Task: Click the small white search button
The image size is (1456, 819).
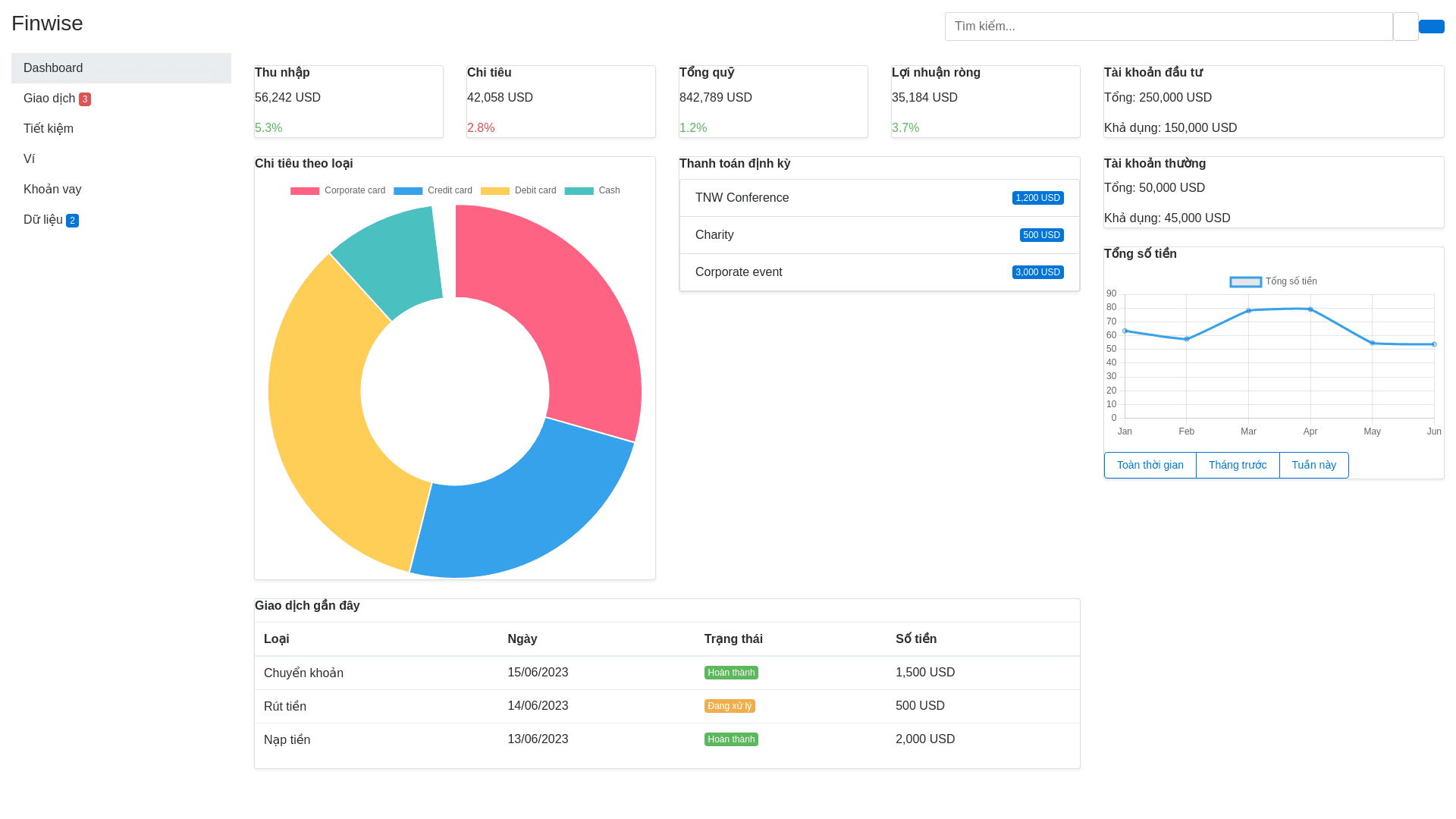Action: point(1405,27)
